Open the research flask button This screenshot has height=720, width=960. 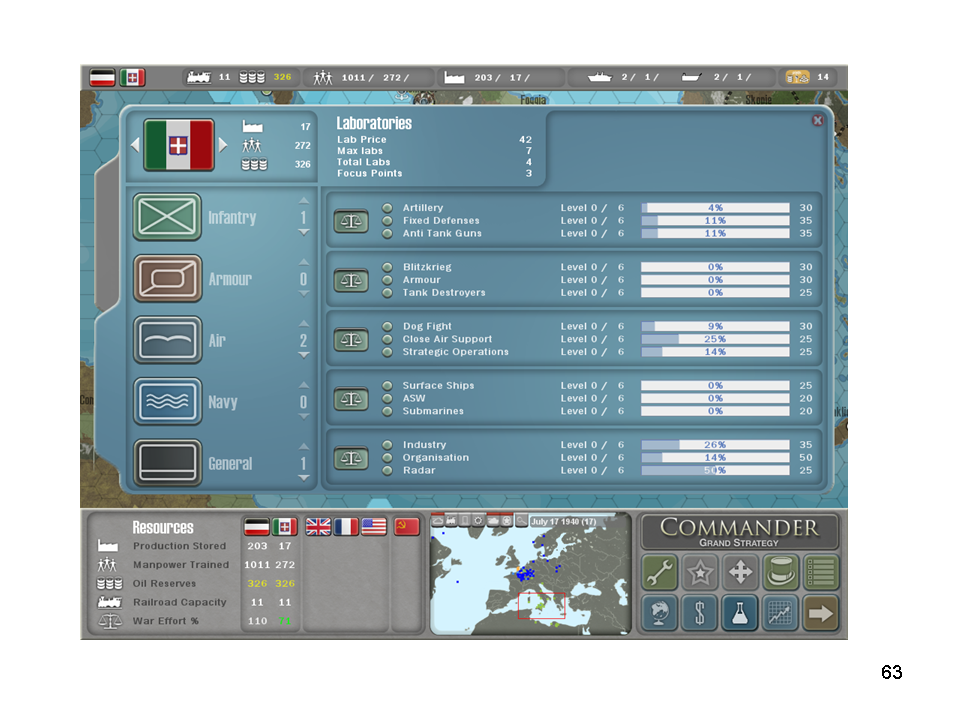click(x=739, y=613)
